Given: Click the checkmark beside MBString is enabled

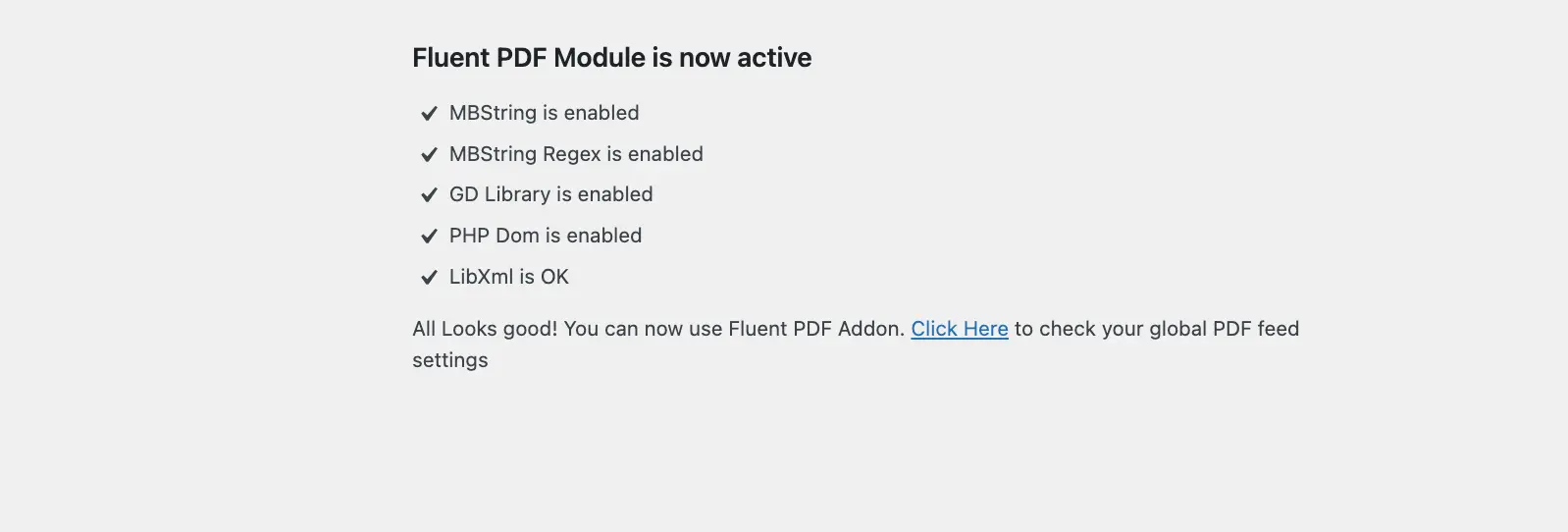Looking at the screenshot, I should click(x=429, y=114).
